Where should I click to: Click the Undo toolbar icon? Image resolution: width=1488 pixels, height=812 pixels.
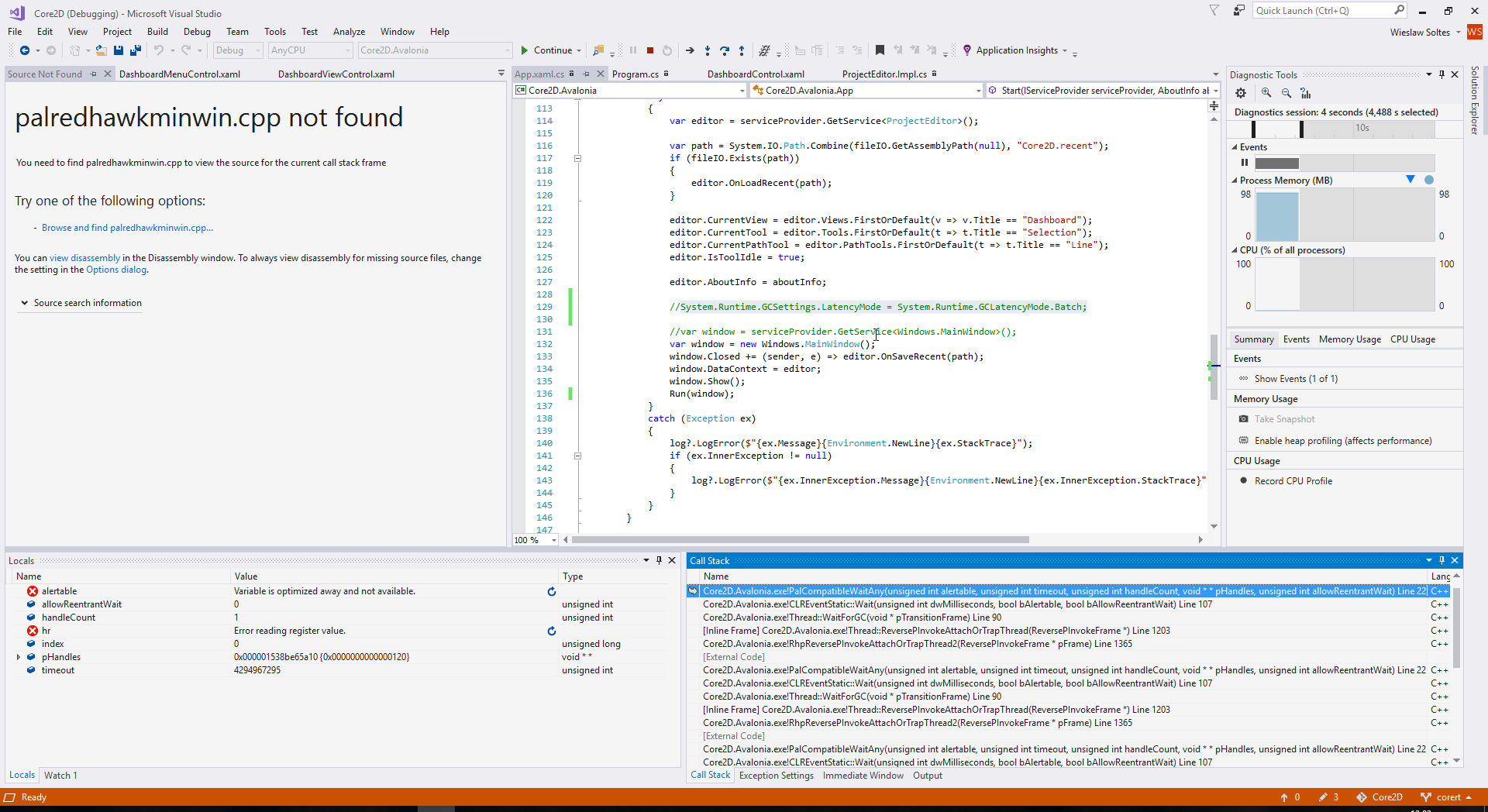click(x=159, y=50)
